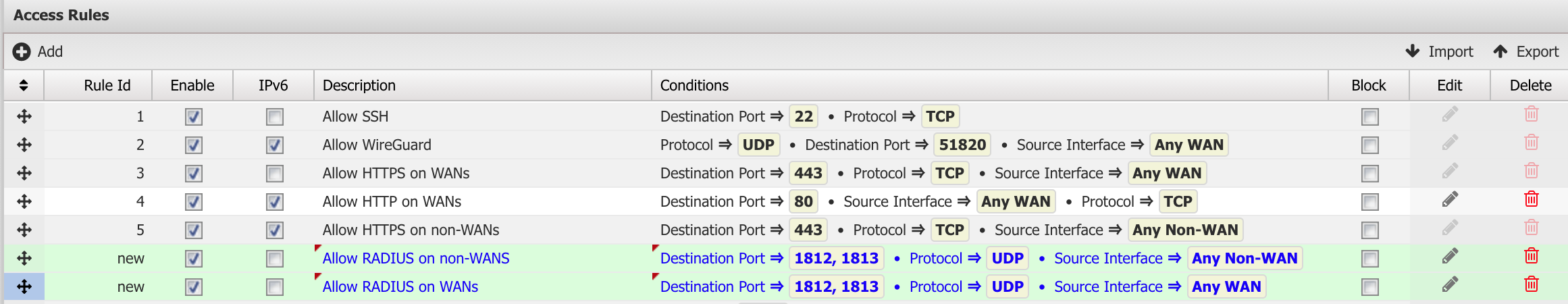This screenshot has width=1568, height=304.
Task: Delete the Allow HTTP on WANs rule
Action: click(x=1531, y=199)
